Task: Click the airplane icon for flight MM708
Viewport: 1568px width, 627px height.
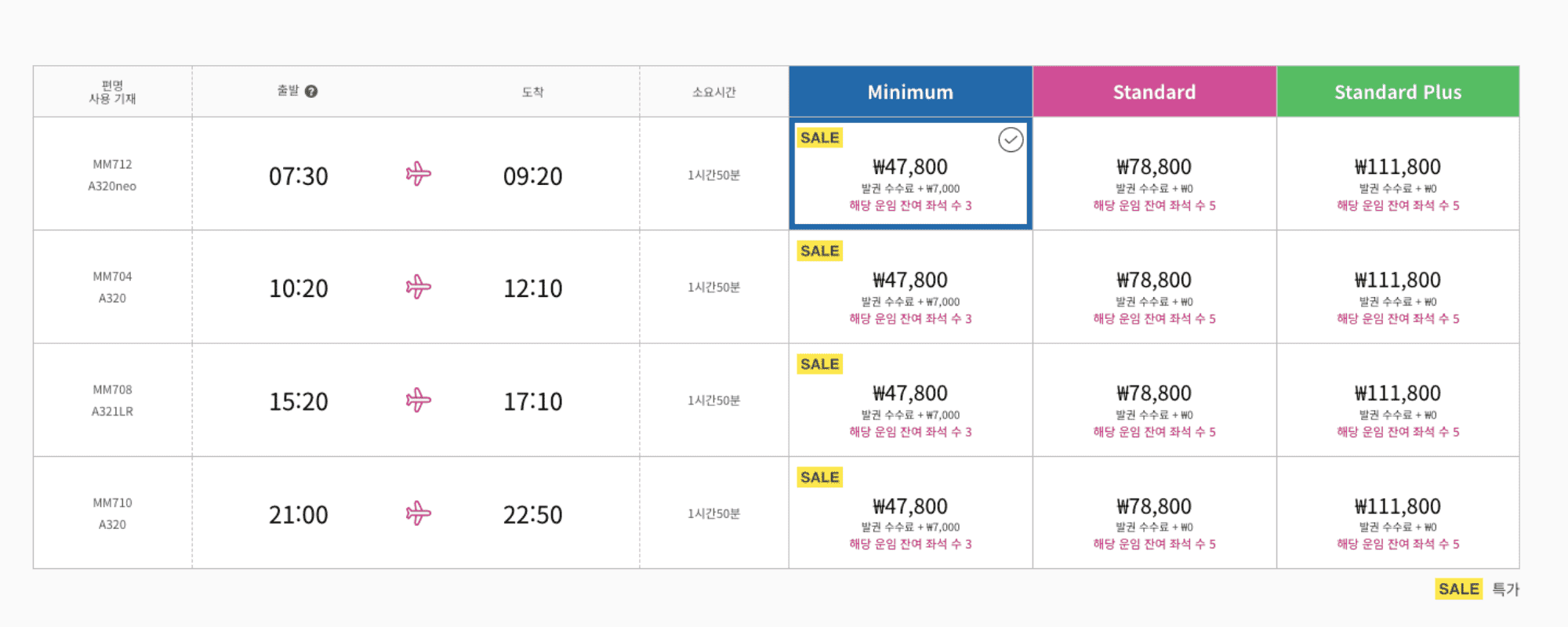Action: click(x=419, y=400)
